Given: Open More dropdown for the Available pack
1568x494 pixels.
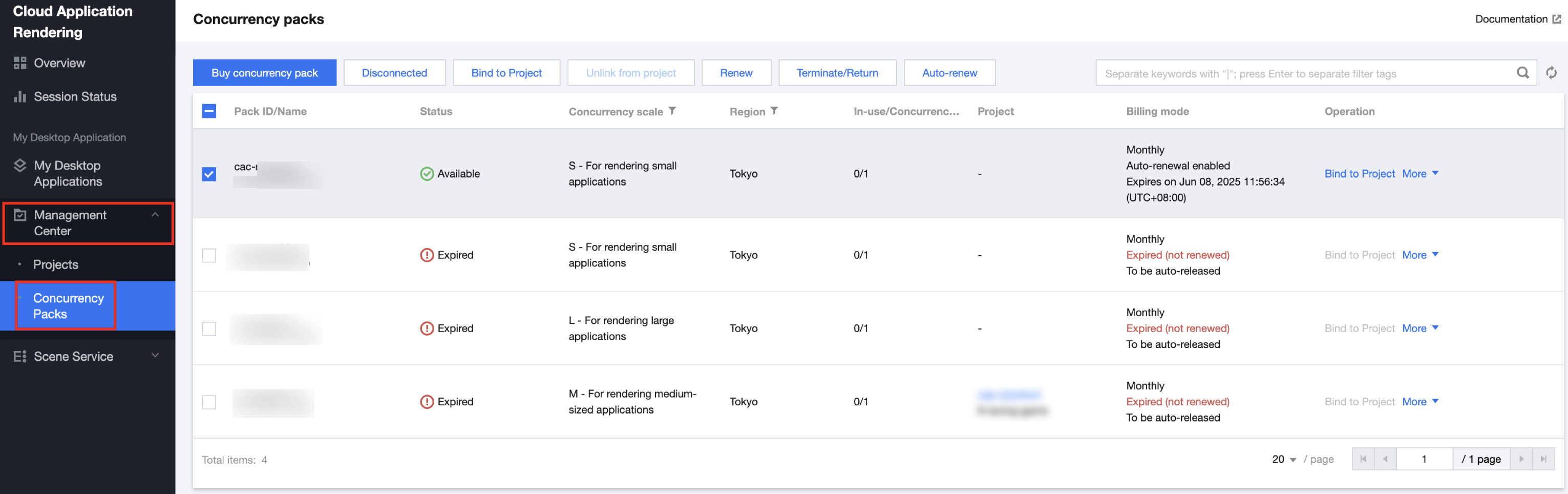Looking at the screenshot, I should [x=1420, y=174].
